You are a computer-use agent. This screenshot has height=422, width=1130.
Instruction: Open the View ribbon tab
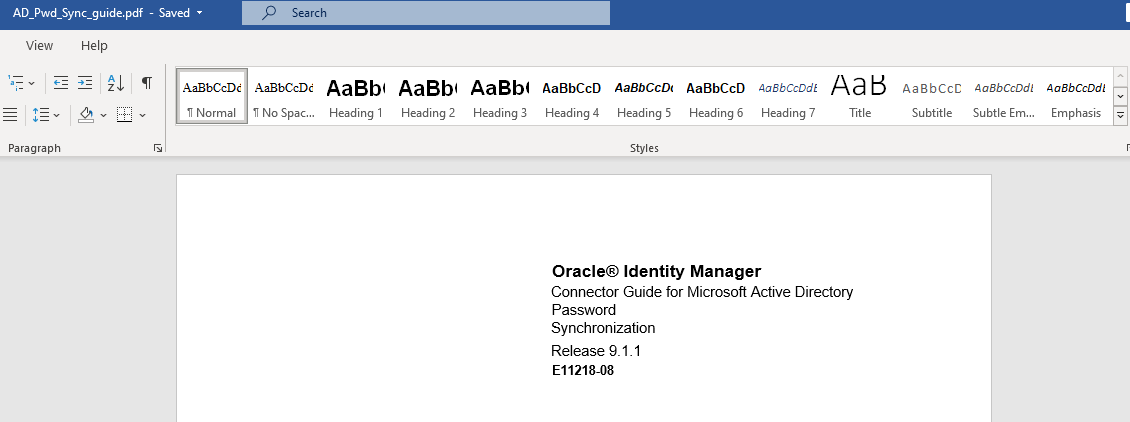[x=40, y=45]
